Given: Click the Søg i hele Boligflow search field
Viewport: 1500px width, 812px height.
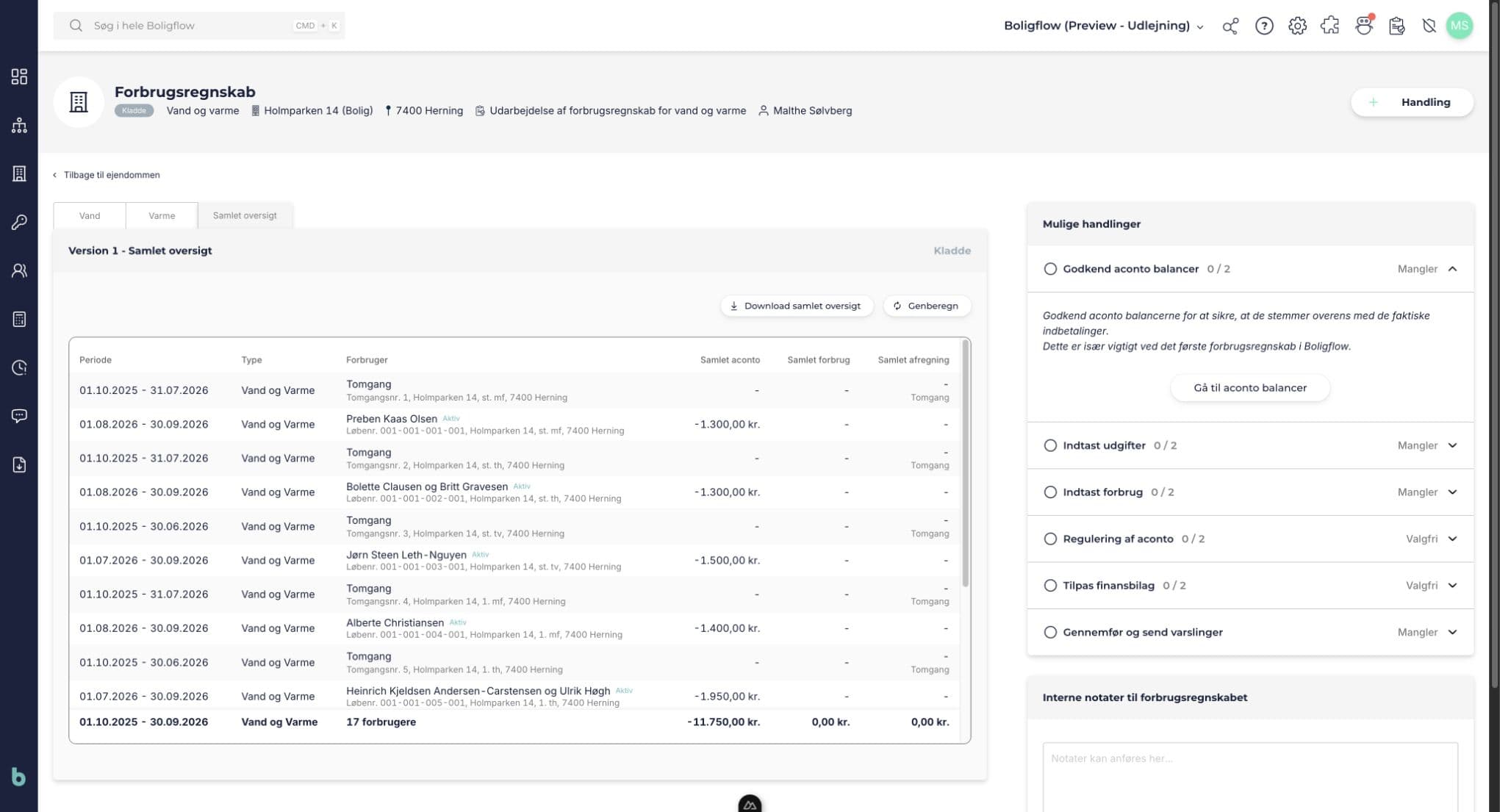Looking at the screenshot, I should (199, 26).
